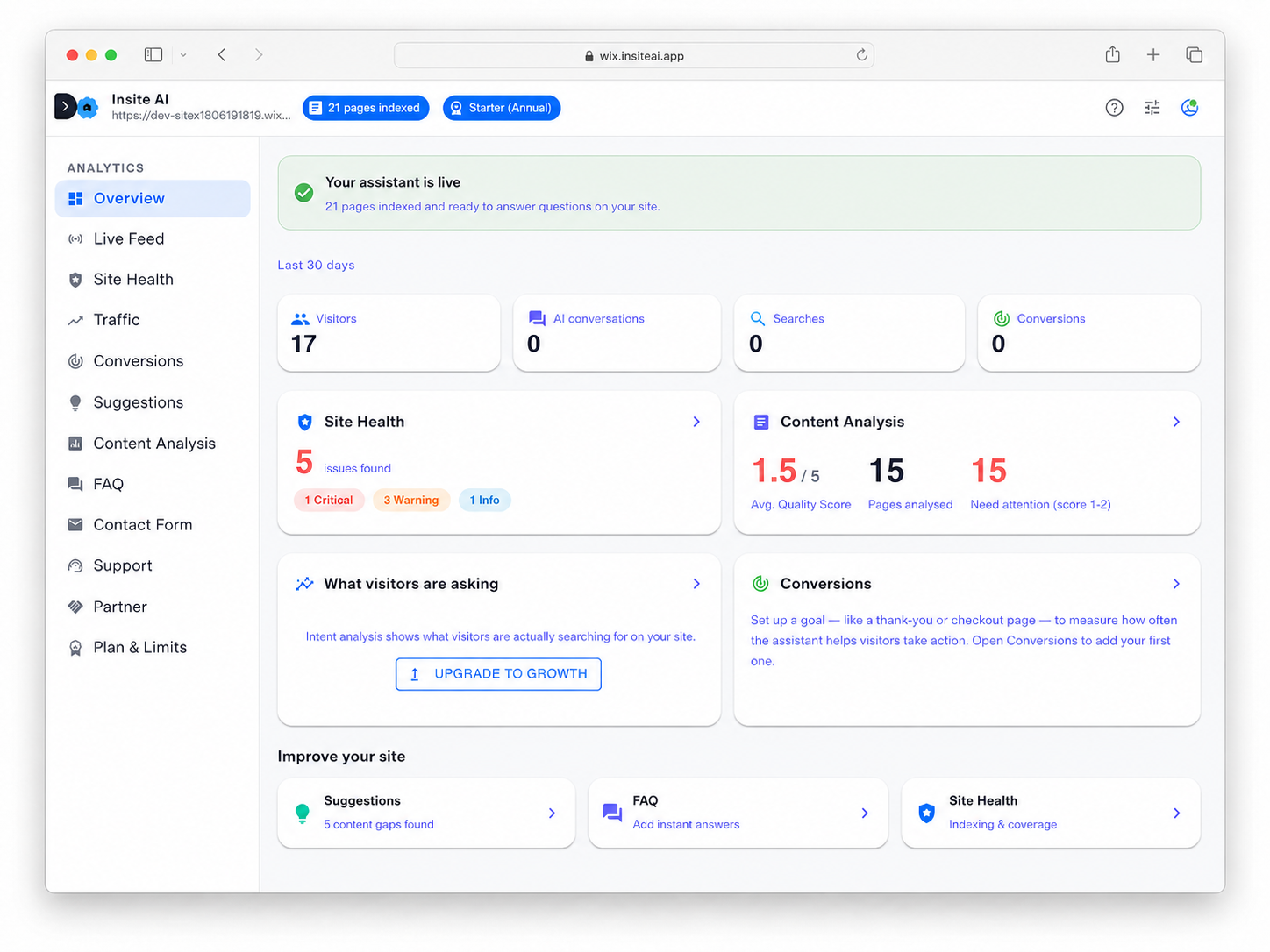Viewport: 1270px width, 952px height.
Task: Click the 1 Info issues pill
Action: (485, 501)
